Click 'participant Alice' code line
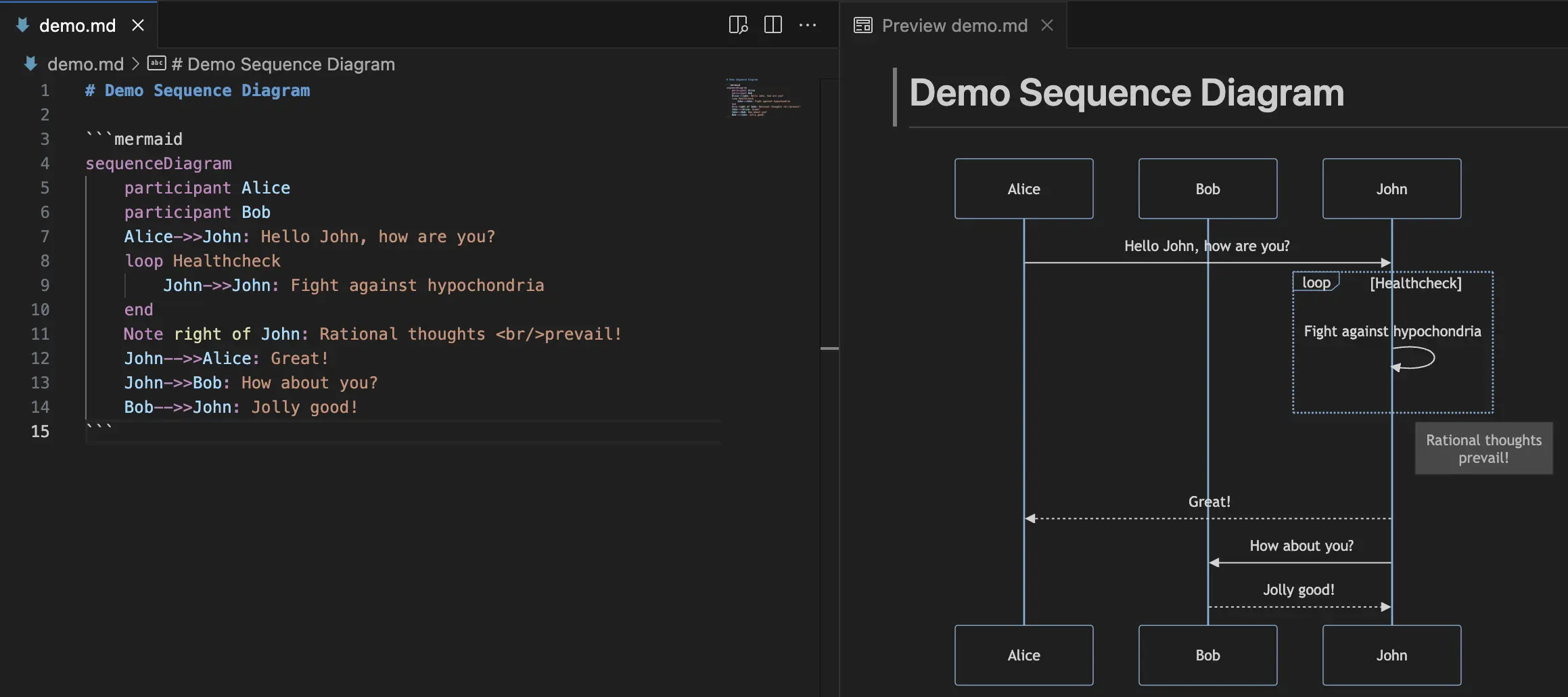This screenshot has height=697, width=1568. pyautogui.click(x=207, y=188)
